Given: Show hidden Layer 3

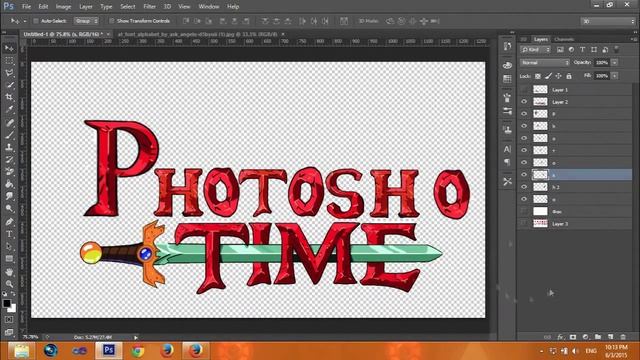Looking at the screenshot, I should (524, 223).
